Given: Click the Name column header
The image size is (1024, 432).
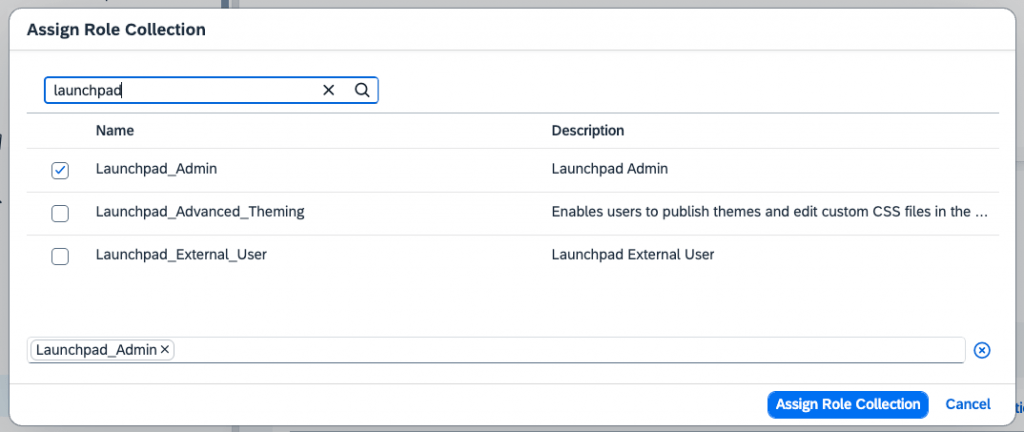Looking at the screenshot, I should [115, 131].
